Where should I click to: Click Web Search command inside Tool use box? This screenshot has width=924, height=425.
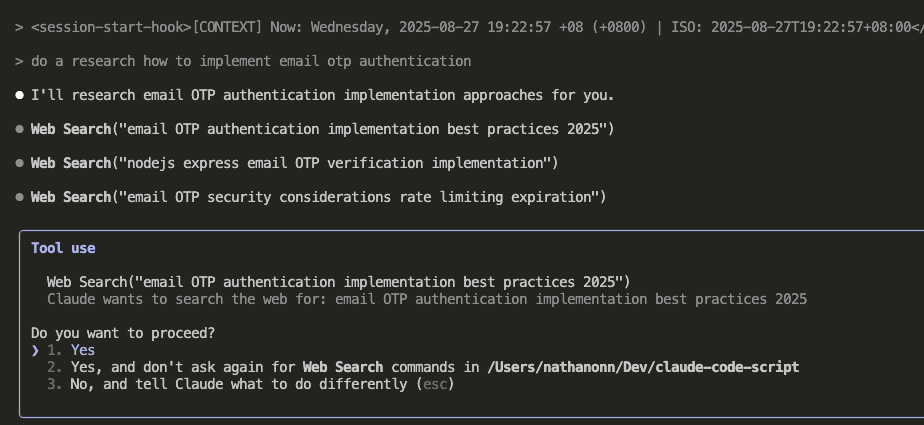(338, 282)
